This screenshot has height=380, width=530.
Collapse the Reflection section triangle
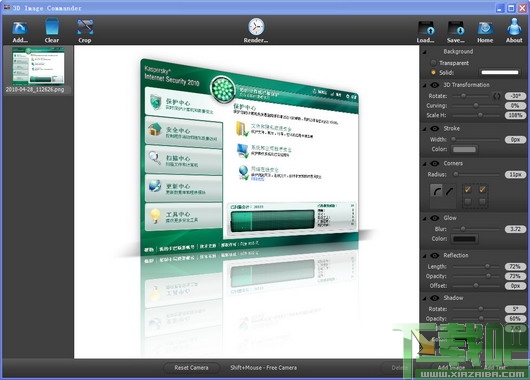424,256
